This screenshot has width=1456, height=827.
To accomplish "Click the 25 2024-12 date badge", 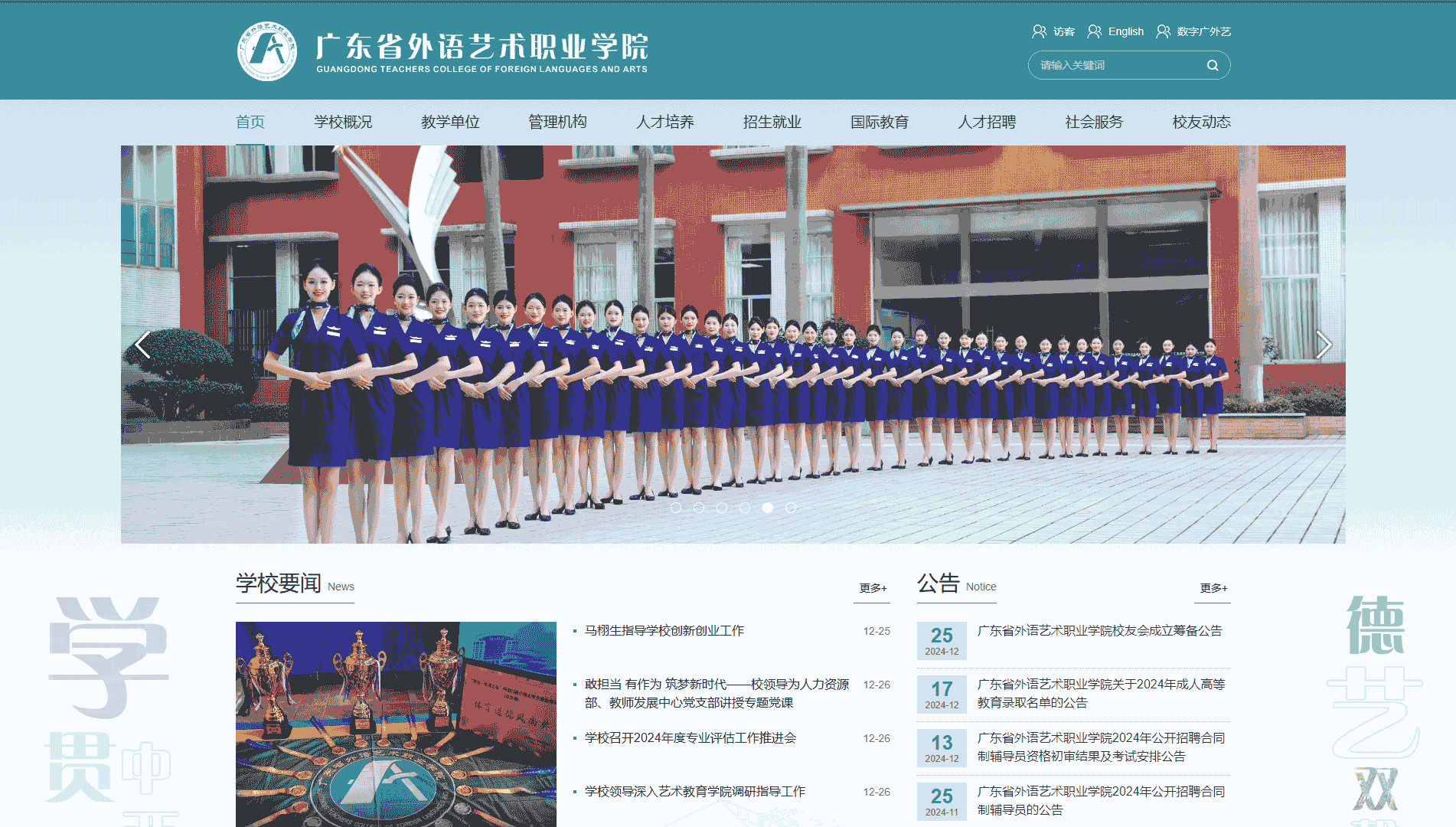I will [x=942, y=641].
